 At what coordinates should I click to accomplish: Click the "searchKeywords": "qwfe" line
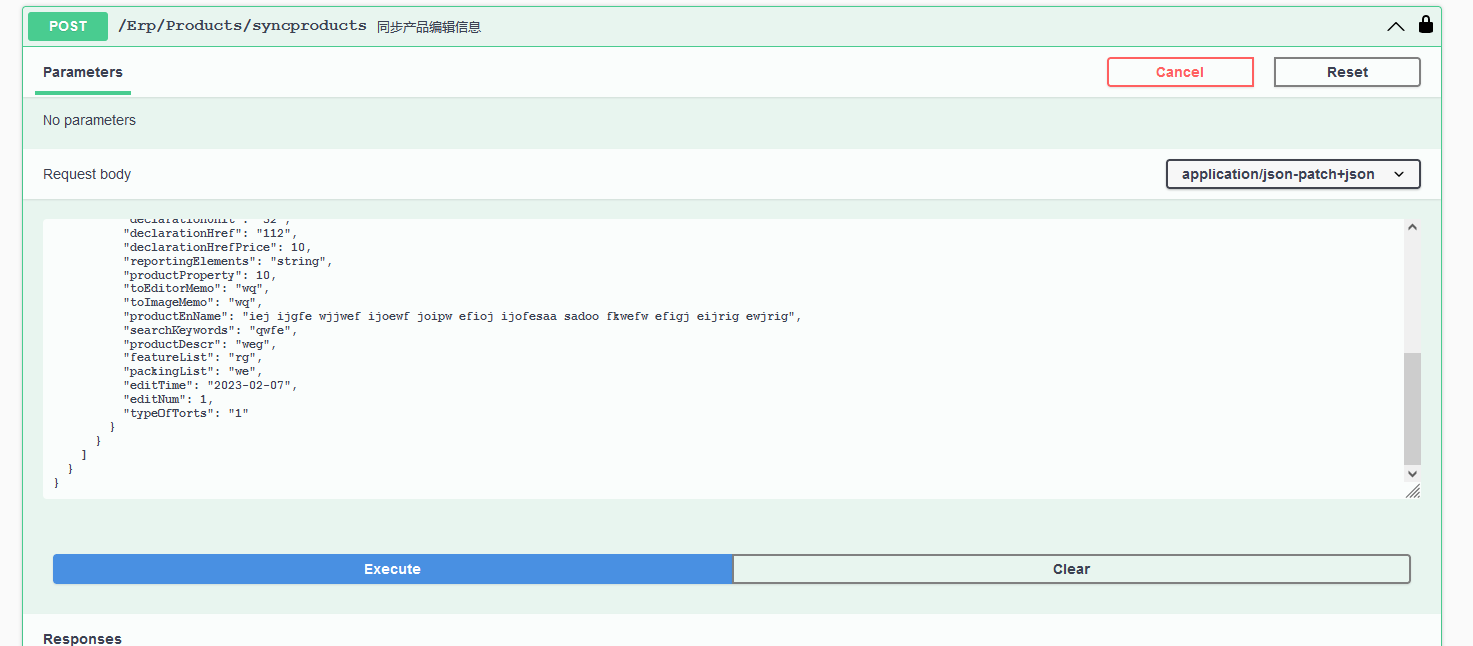pos(210,330)
